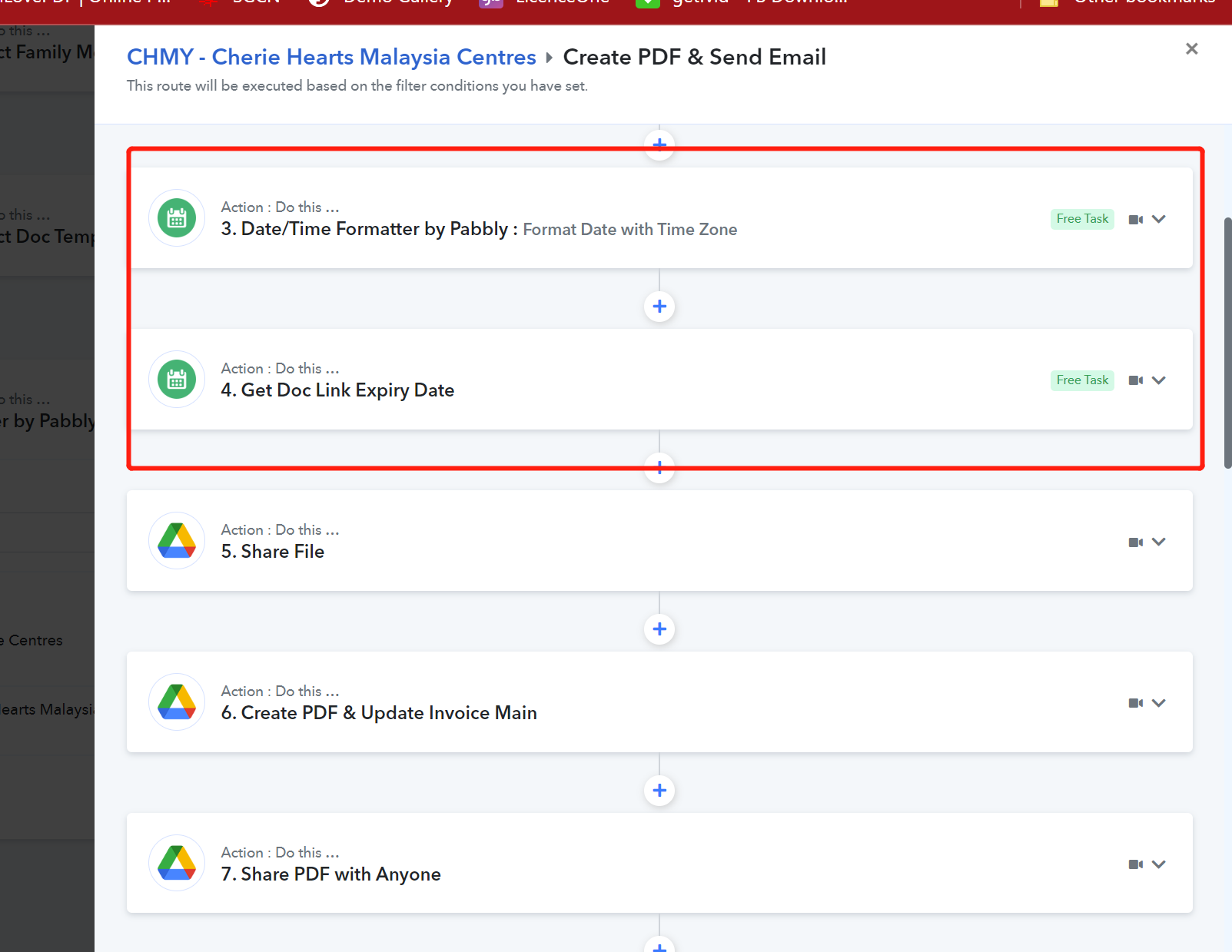This screenshot has height=952, width=1232.
Task: Click the calendar icon for Get Doc Link Expiry Date
Action: click(x=177, y=380)
